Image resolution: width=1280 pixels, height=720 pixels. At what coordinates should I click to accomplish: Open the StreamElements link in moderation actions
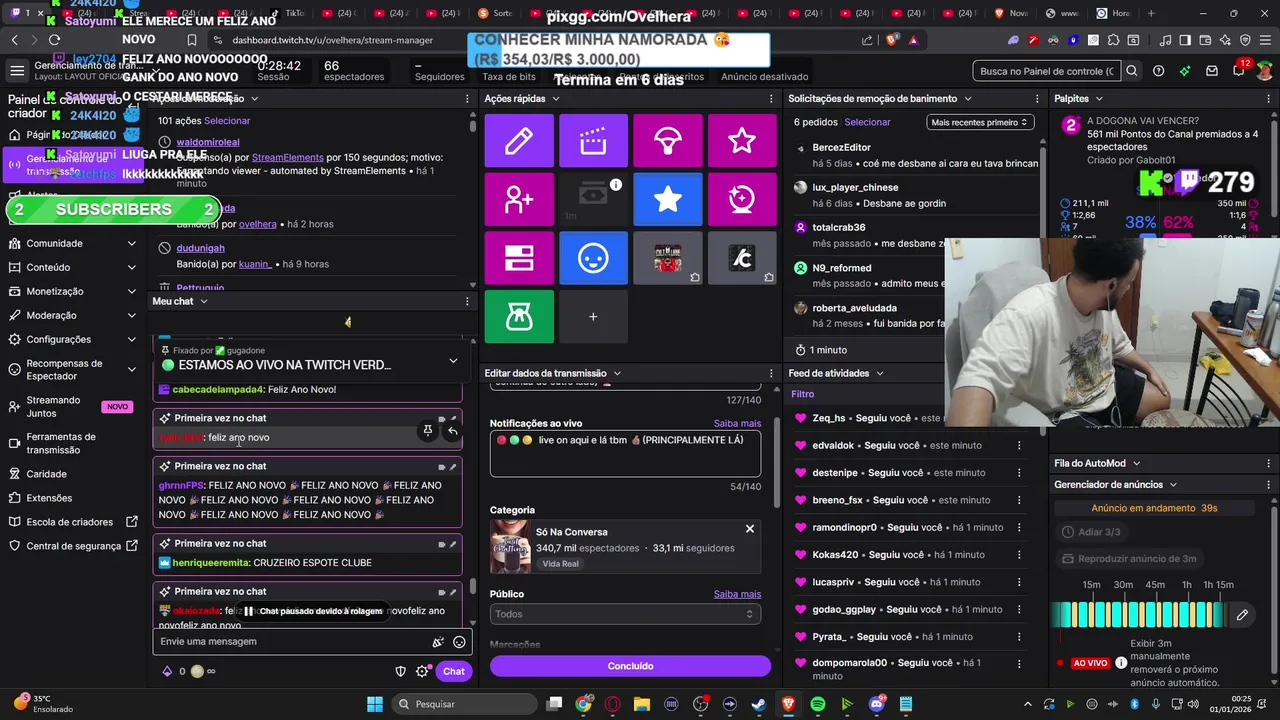click(287, 158)
